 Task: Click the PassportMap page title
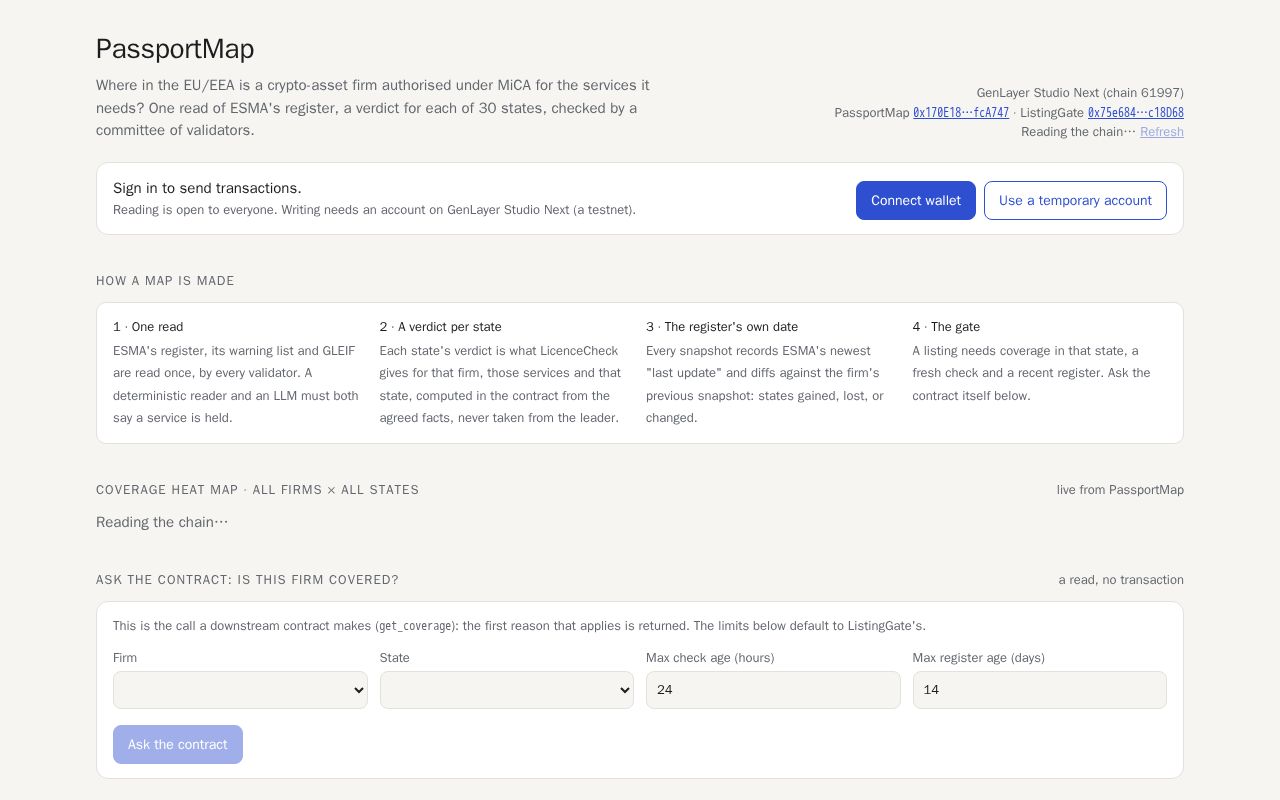pyautogui.click(x=175, y=49)
